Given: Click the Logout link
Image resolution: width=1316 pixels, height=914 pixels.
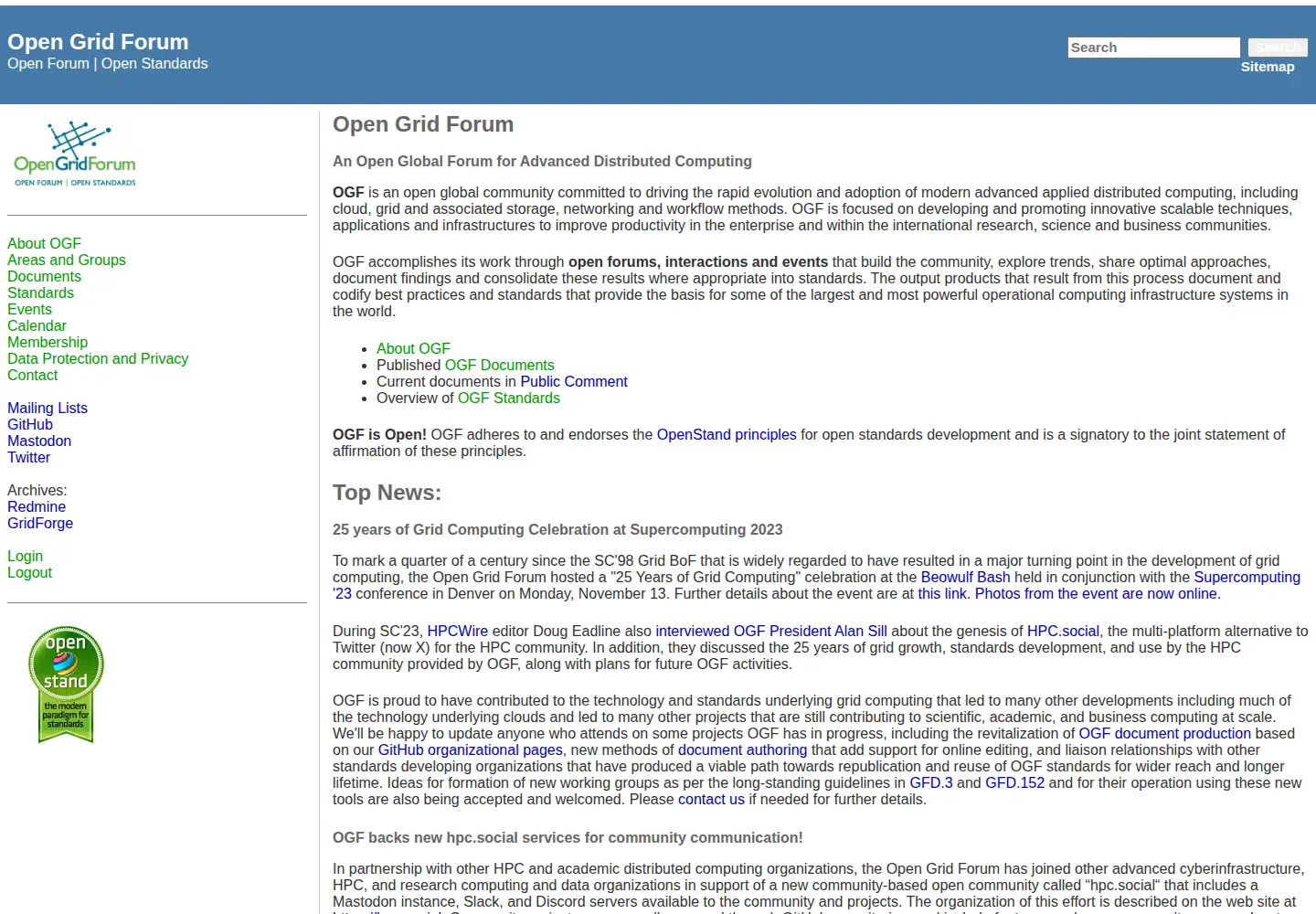Looking at the screenshot, I should pyautogui.click(x=29, y=572).
